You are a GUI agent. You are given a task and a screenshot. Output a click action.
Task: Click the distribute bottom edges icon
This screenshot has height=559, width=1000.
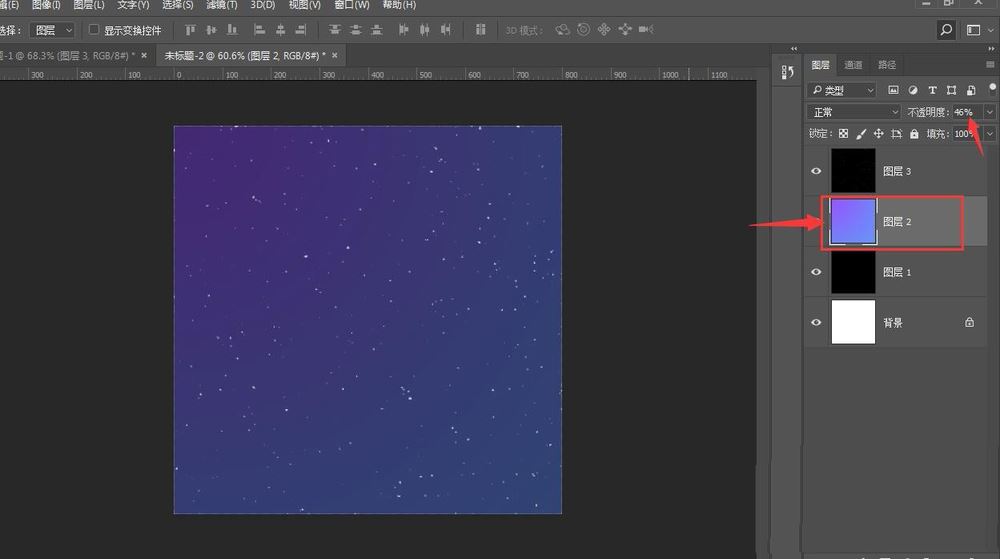377,30
